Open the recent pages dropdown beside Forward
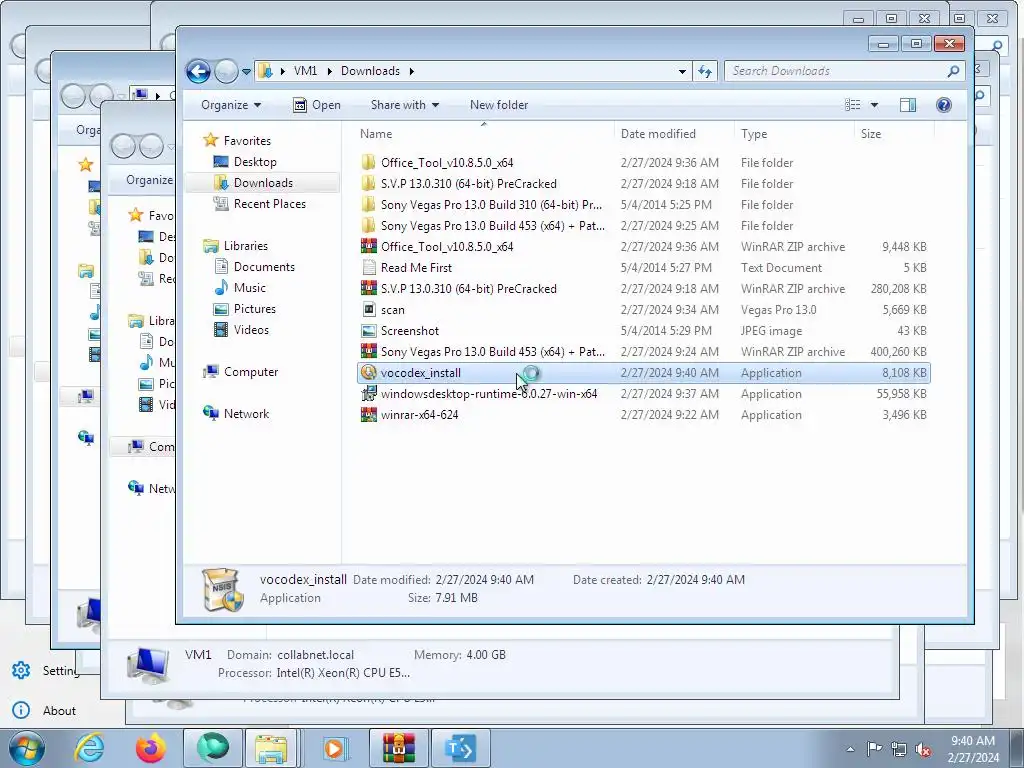1024x768 pixels. point(246,72)
